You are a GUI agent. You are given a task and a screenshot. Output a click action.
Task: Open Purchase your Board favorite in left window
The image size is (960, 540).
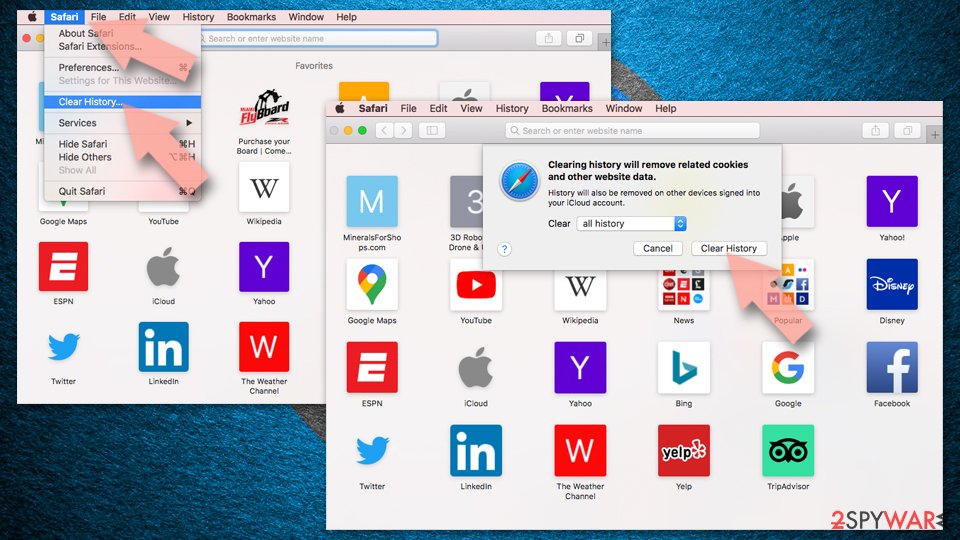coord(264,108)
